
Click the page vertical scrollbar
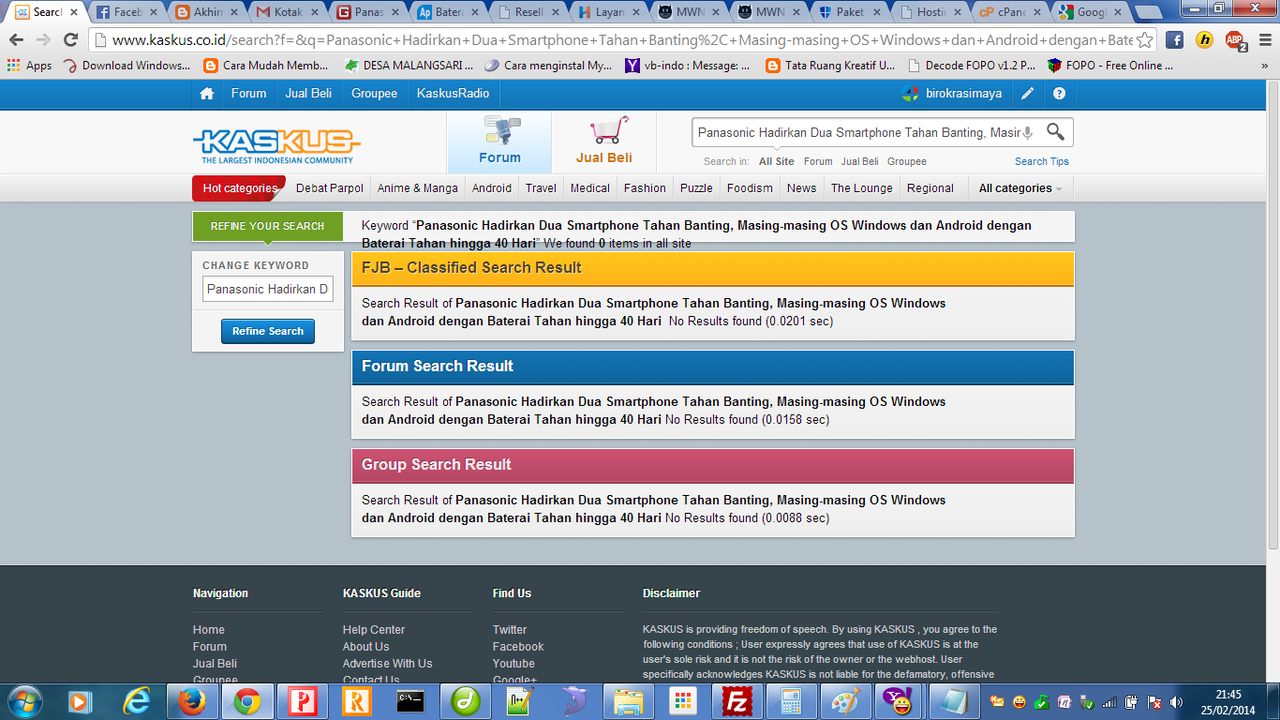pos(1272,315)
